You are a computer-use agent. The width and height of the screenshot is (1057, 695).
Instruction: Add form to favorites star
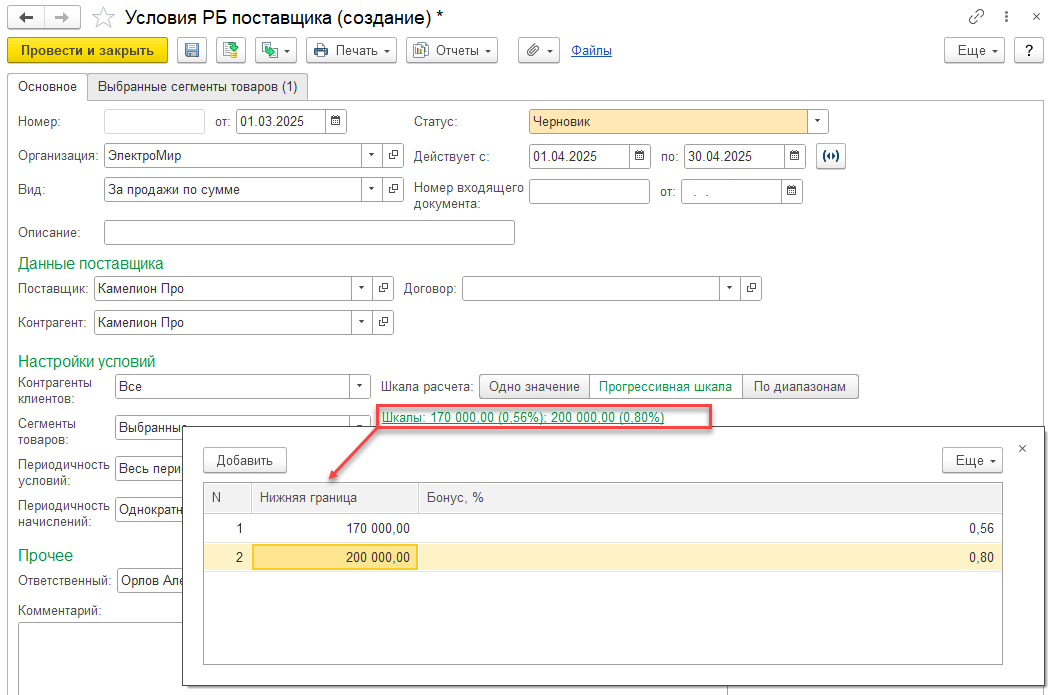click(103, 17)
